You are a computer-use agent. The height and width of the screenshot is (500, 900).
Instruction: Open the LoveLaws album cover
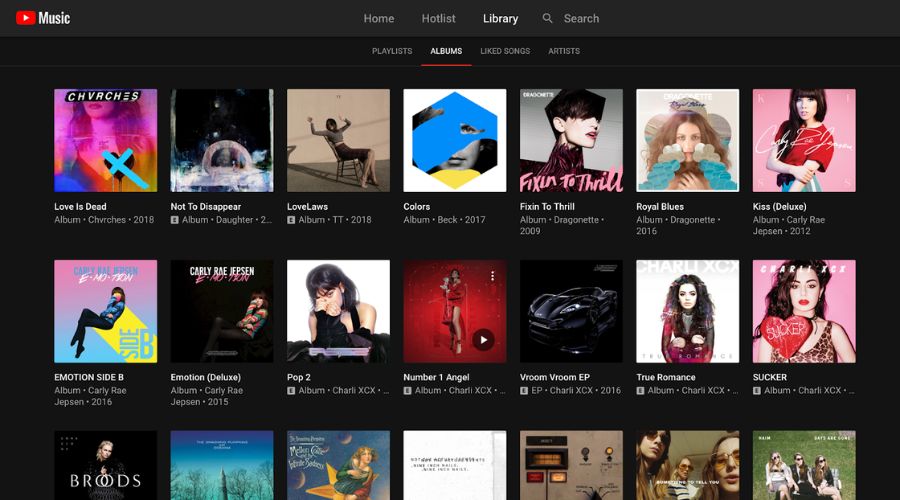click(338, 140)
